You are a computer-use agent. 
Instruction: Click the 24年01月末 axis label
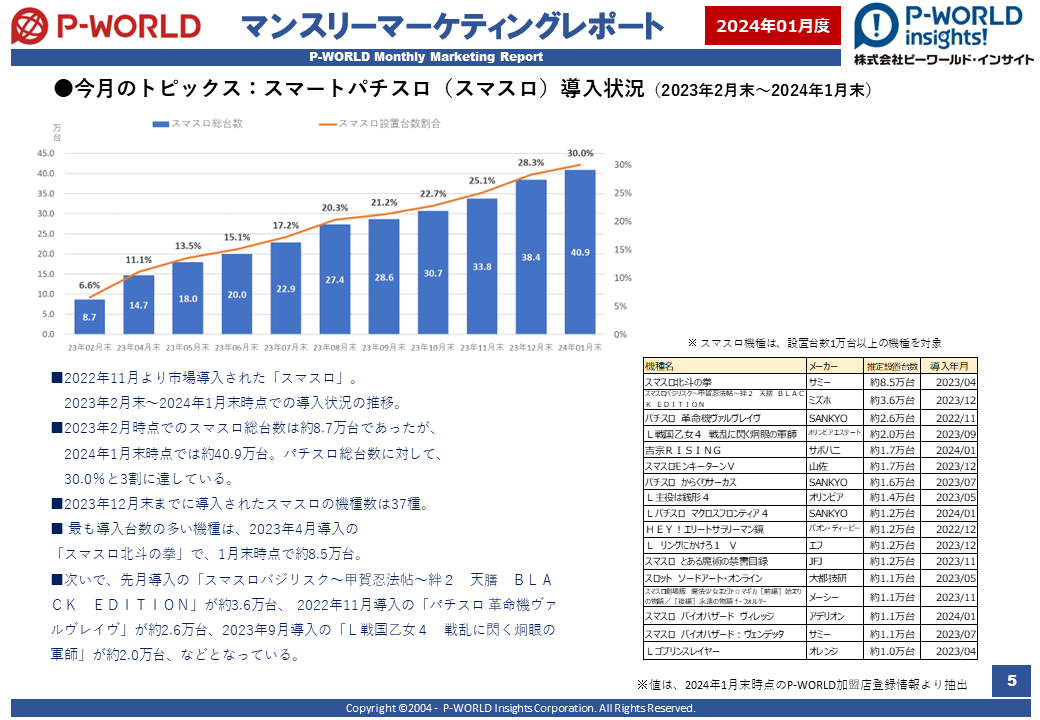[x=580, y=347]
